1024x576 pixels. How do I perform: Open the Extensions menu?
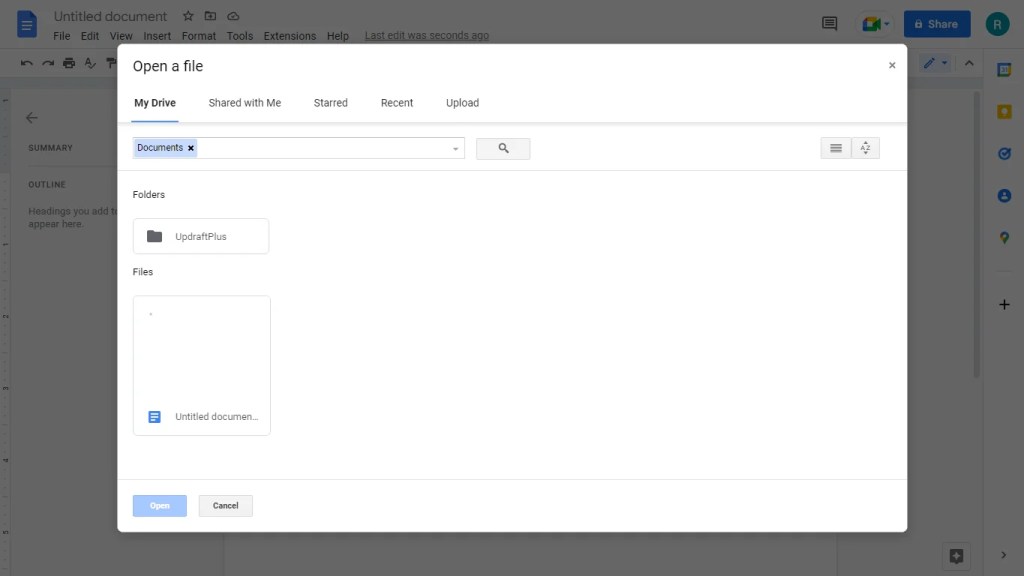click(x=289, y=36)
